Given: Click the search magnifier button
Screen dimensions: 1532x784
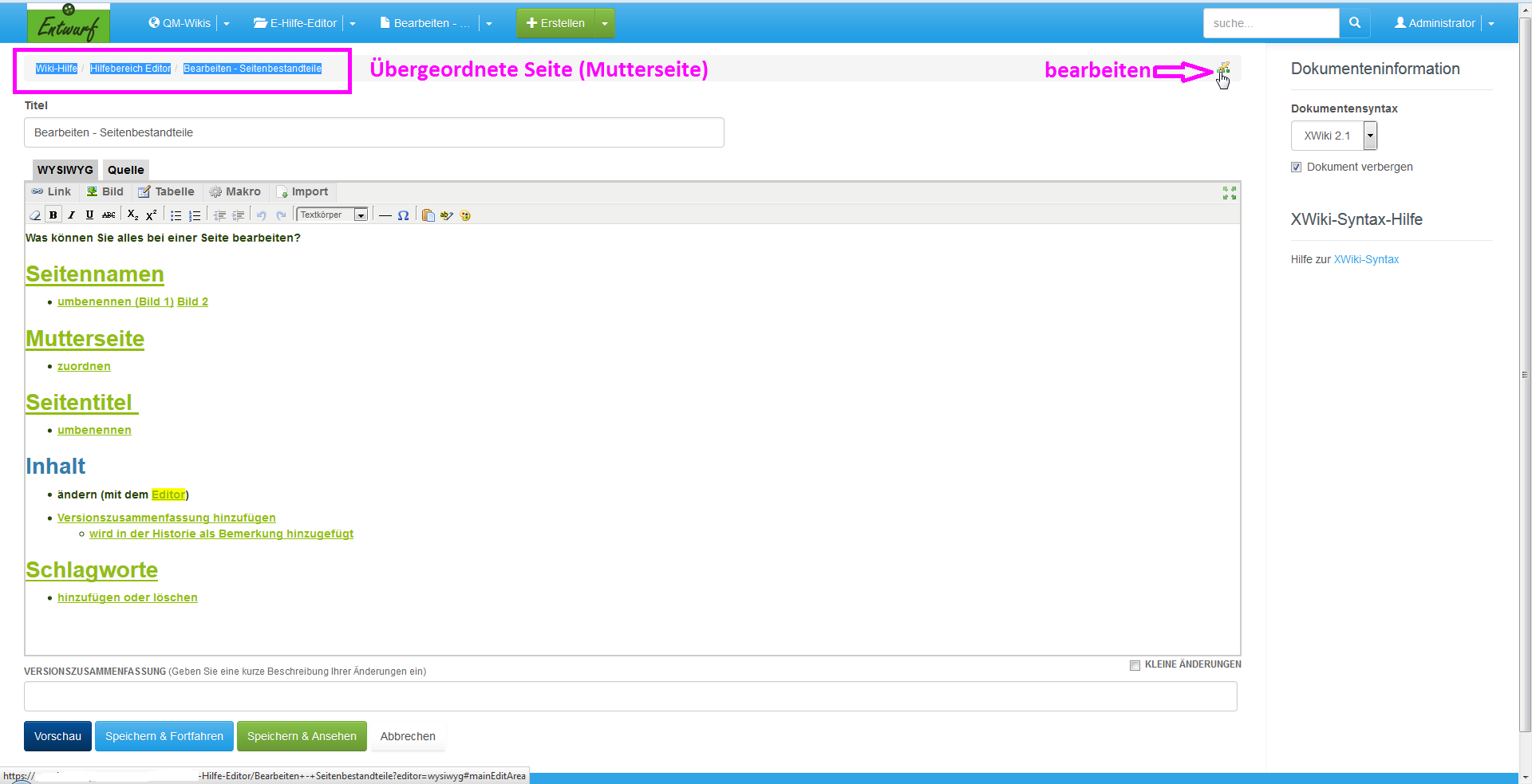Looking at the screenshot, I should click(x=1354, y=23).
